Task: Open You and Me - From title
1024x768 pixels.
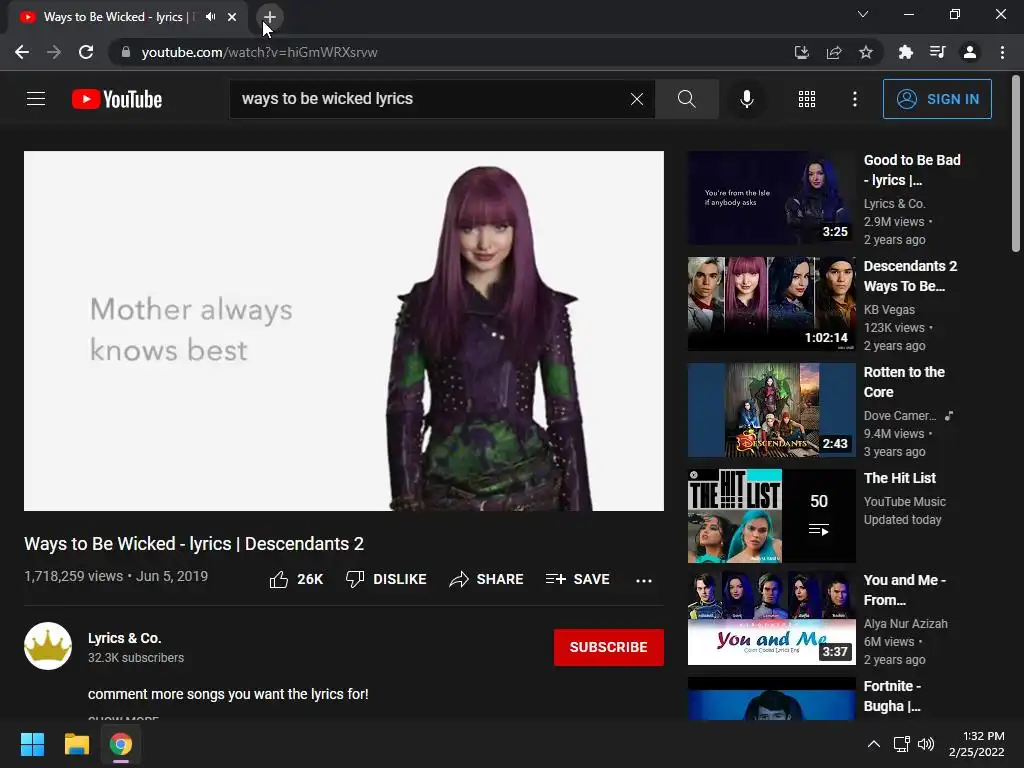Action: click(x=904, y=590)
